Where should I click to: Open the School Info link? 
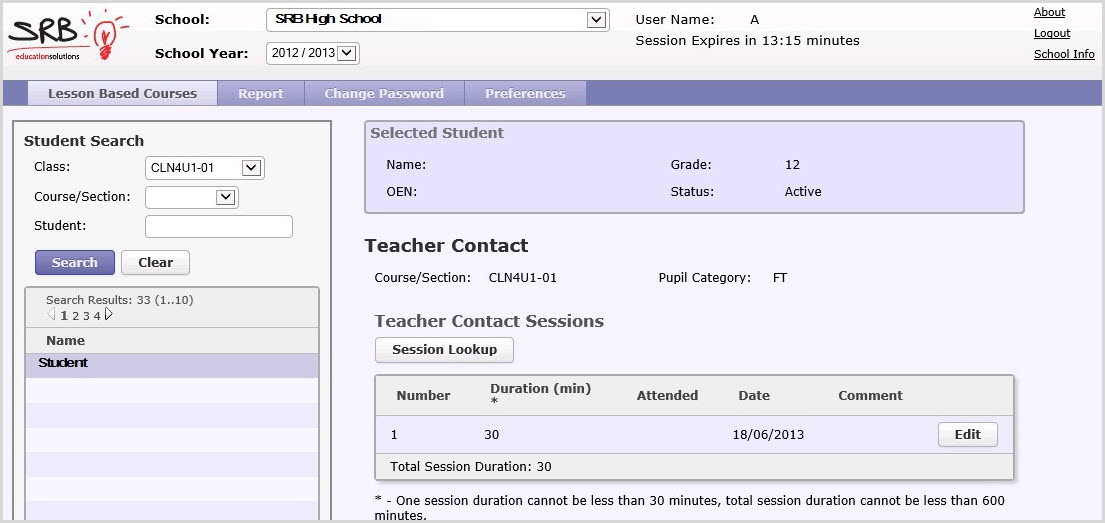click(1064, 55)
